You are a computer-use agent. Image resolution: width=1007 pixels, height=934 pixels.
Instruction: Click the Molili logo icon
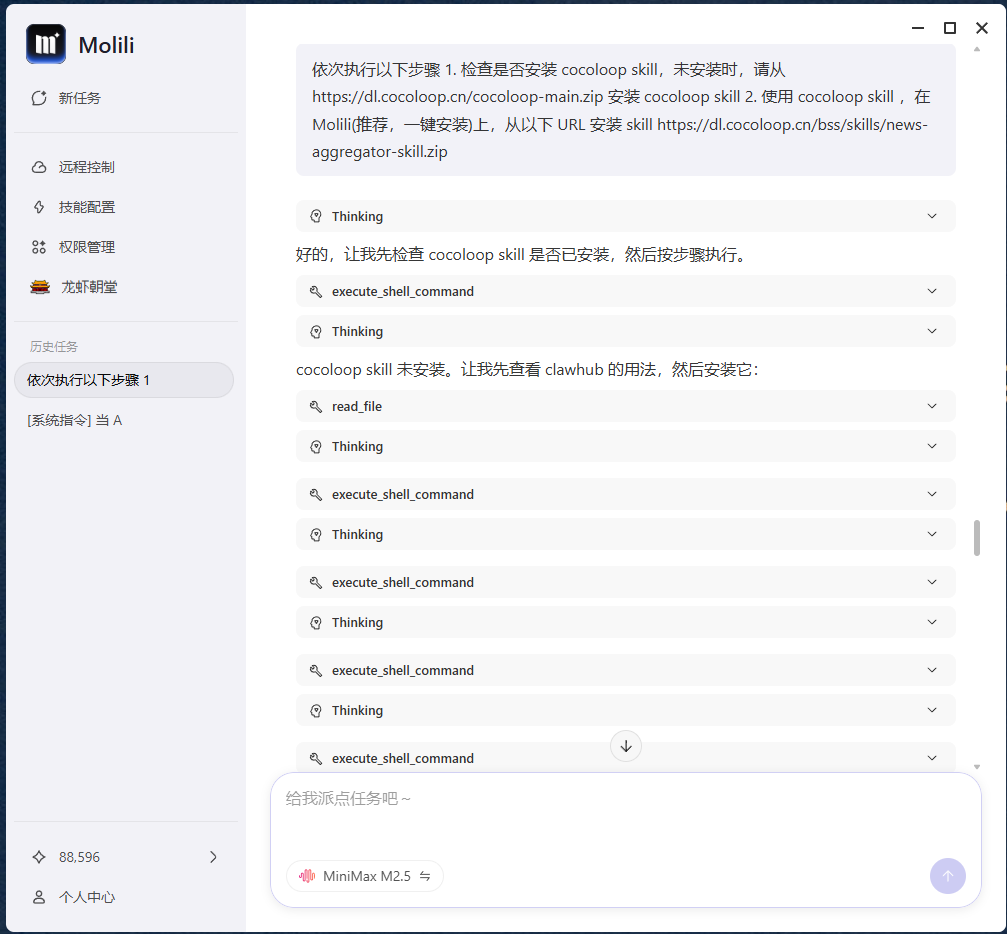[x=46, y=44]
